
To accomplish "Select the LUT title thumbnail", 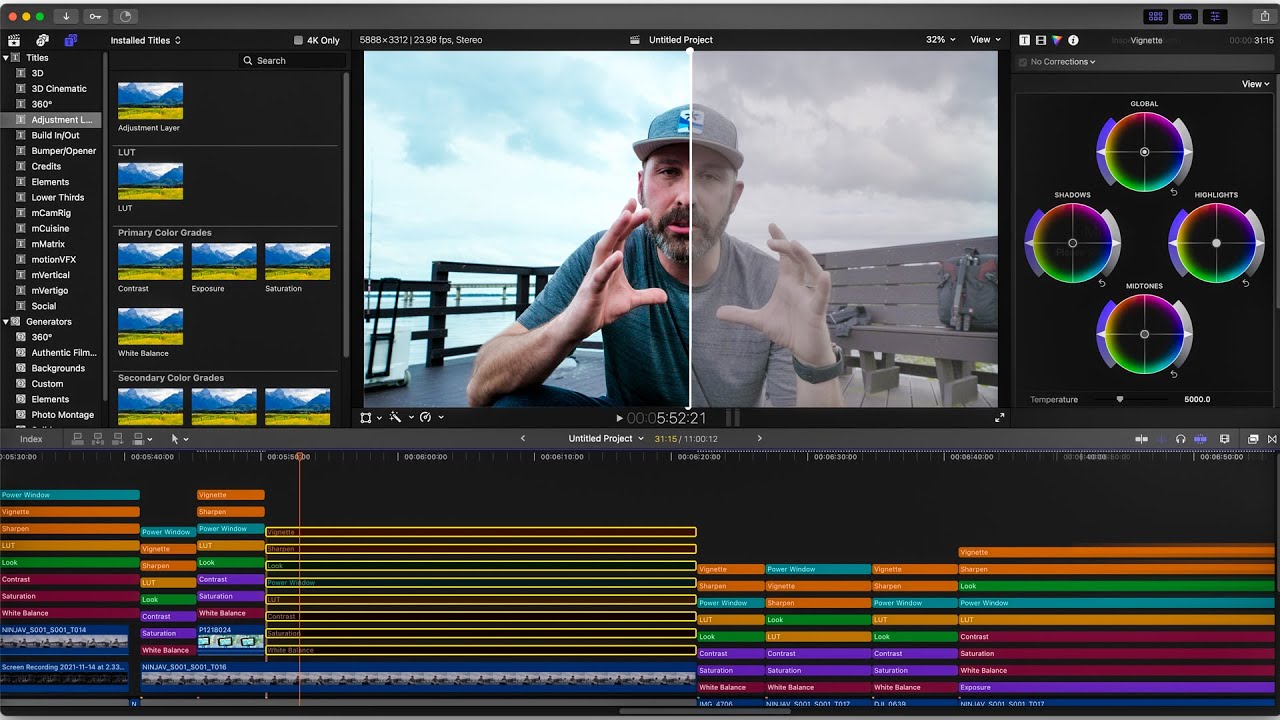I will click(x=150, y=181).
